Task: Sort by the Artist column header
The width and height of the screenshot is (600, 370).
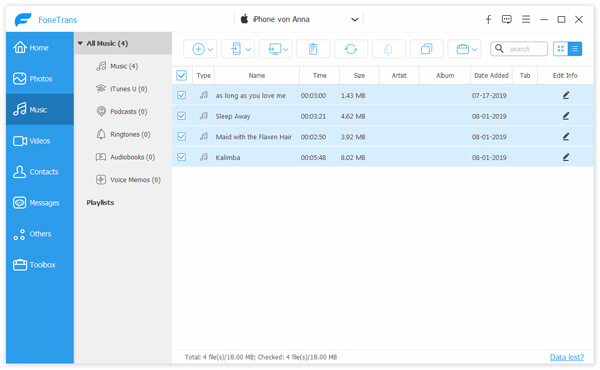Action: point(399,75)
